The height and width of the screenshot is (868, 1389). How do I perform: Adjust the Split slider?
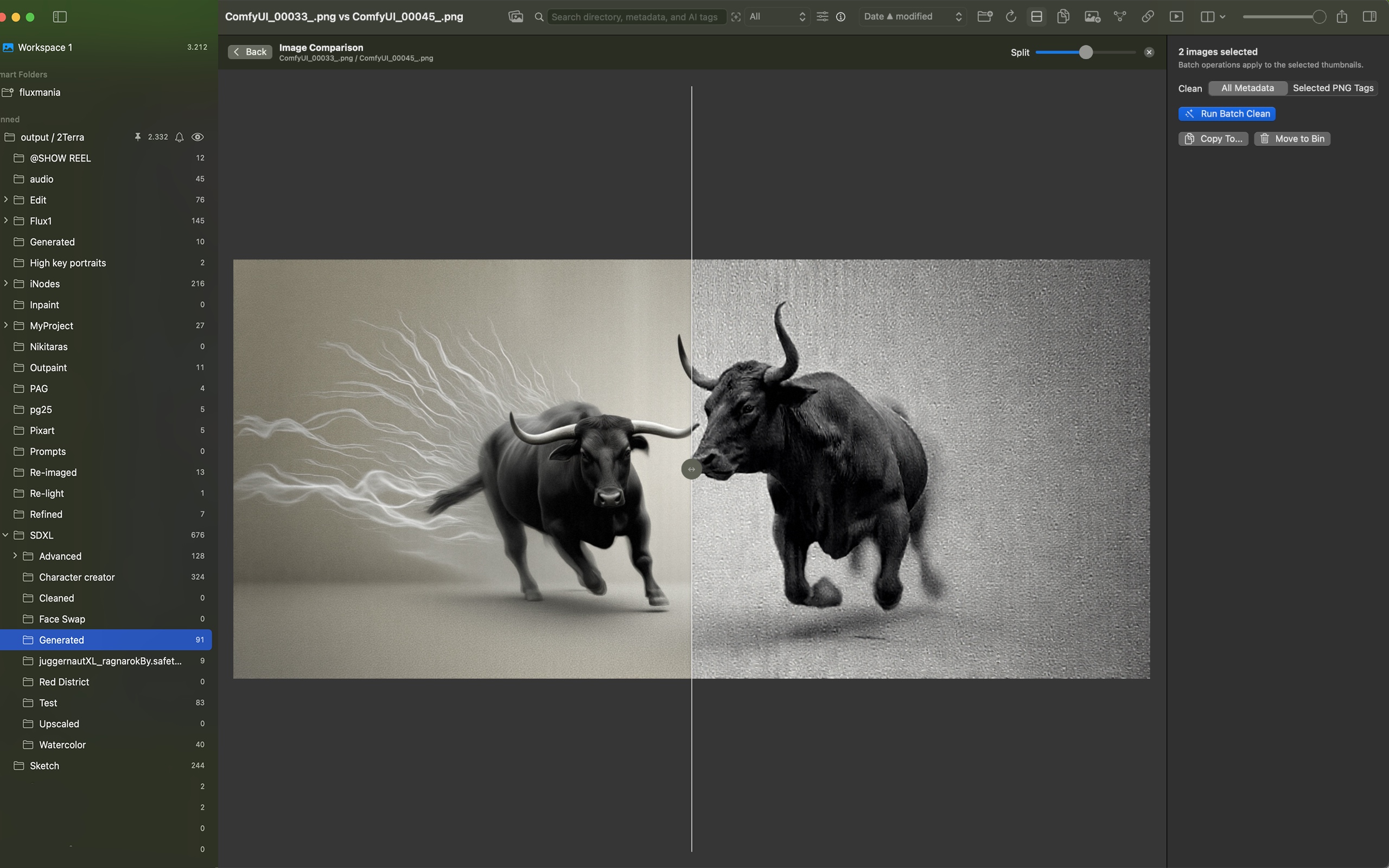pyautogui.click(x=1085, y=52)
